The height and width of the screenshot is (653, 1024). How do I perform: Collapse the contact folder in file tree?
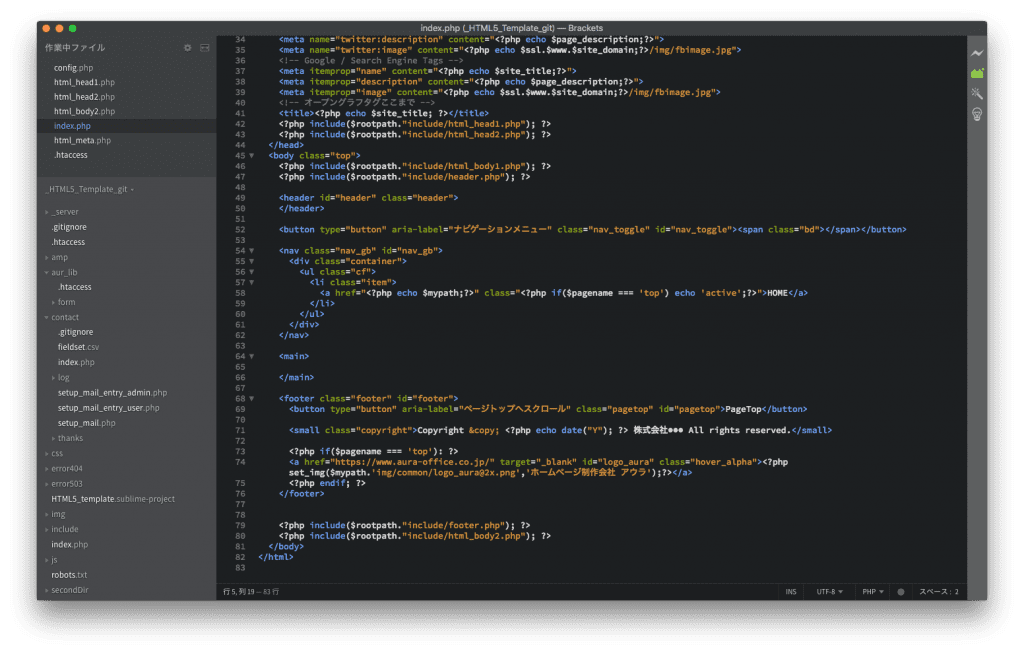tap(64, 317)
